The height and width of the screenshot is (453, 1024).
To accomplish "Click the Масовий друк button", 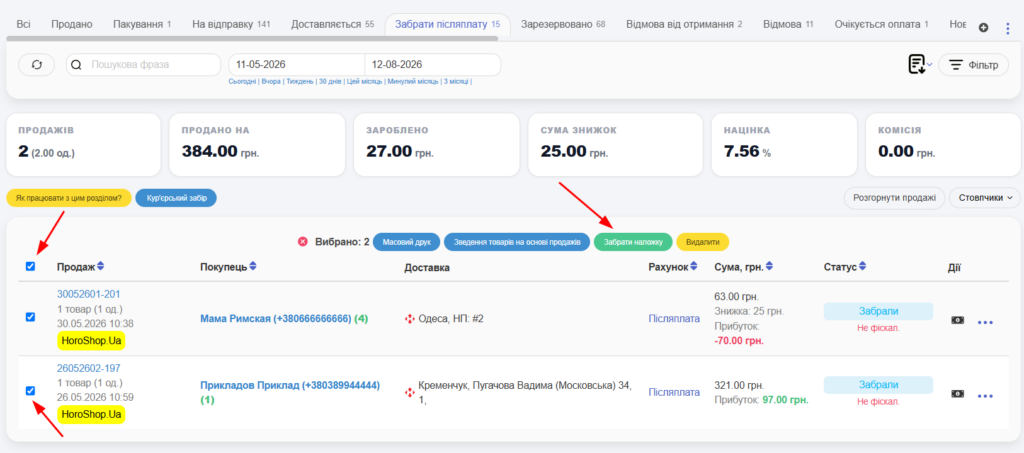I will (407, 242).
